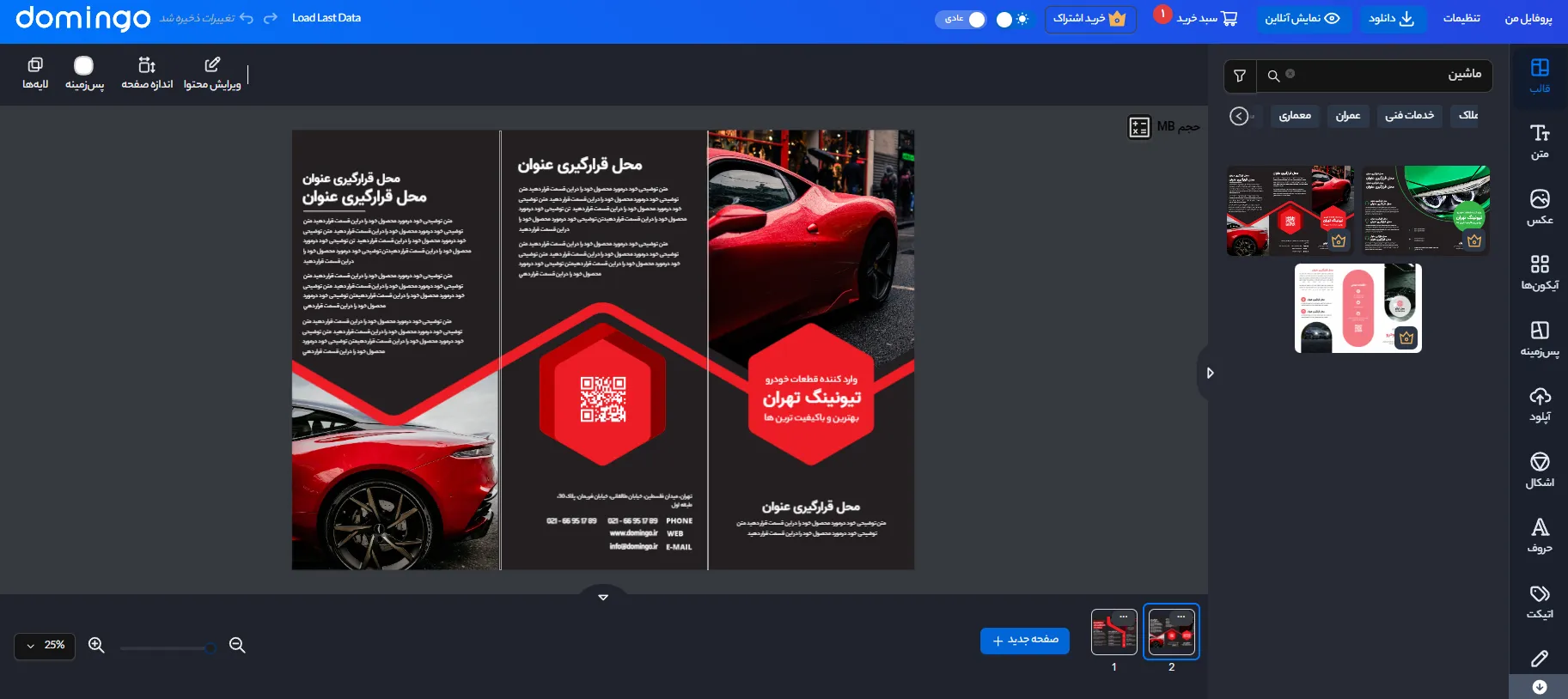Click the undo arrow icon
1568x699 pixels.
pyautogui.click(x=247, y=18)
